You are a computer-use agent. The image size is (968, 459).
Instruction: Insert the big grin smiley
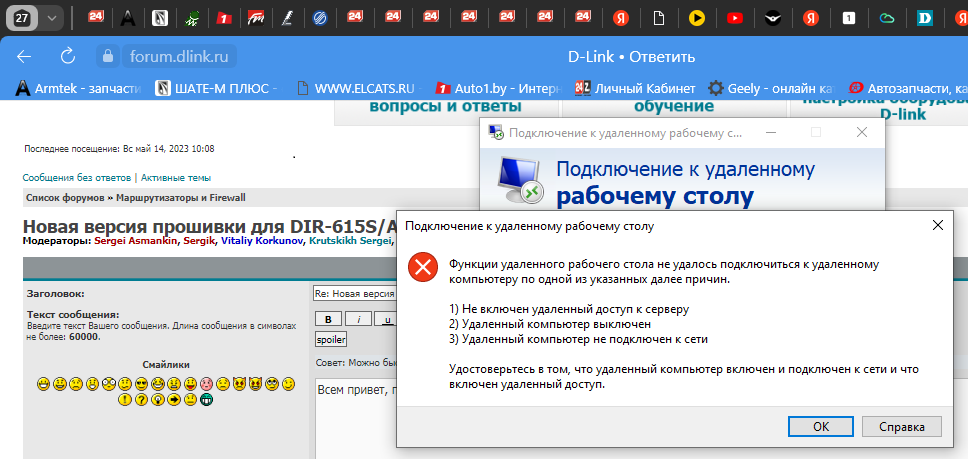point(43,384)
